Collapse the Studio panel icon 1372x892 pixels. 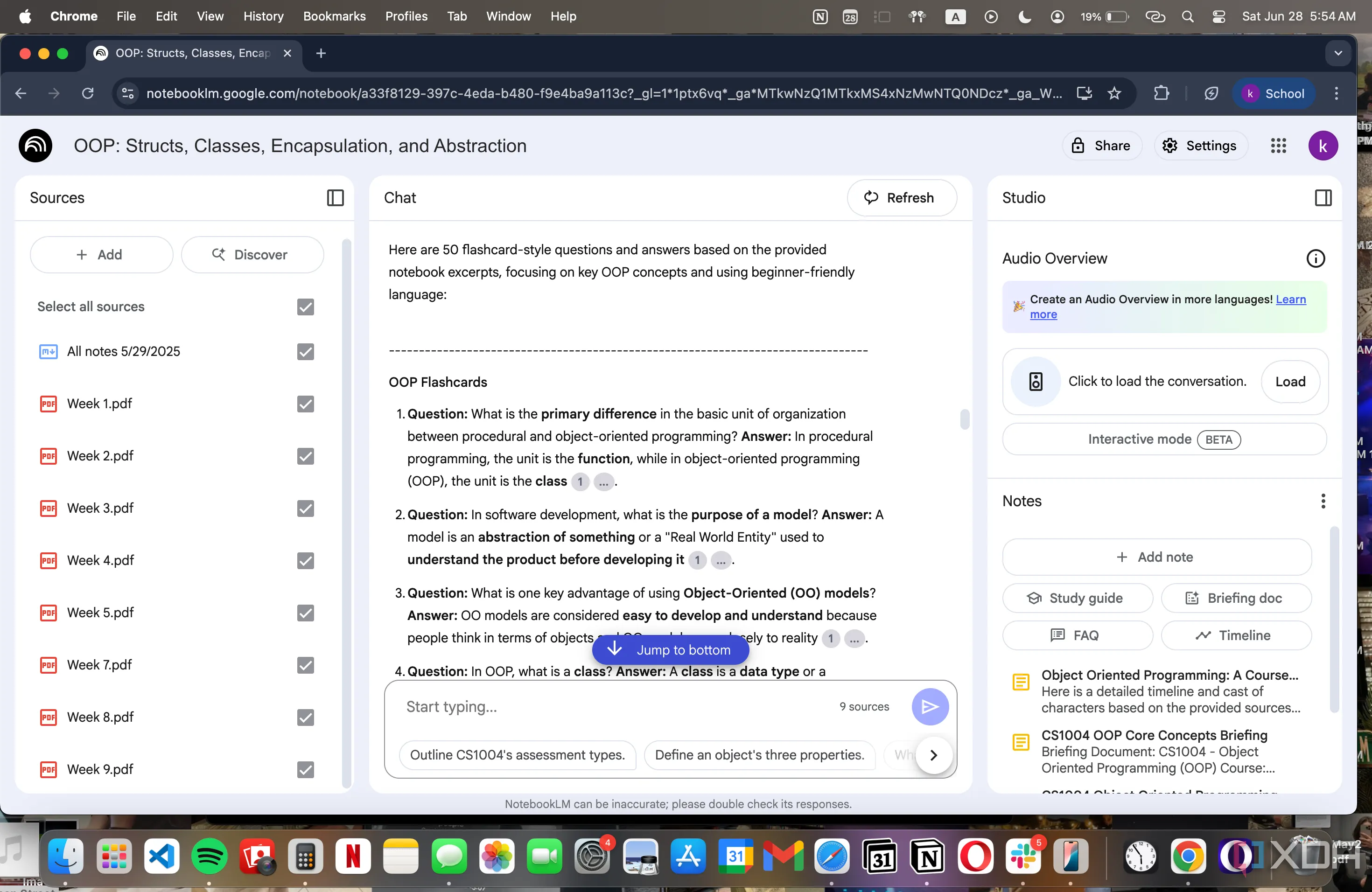click(x=1323, y=198)
